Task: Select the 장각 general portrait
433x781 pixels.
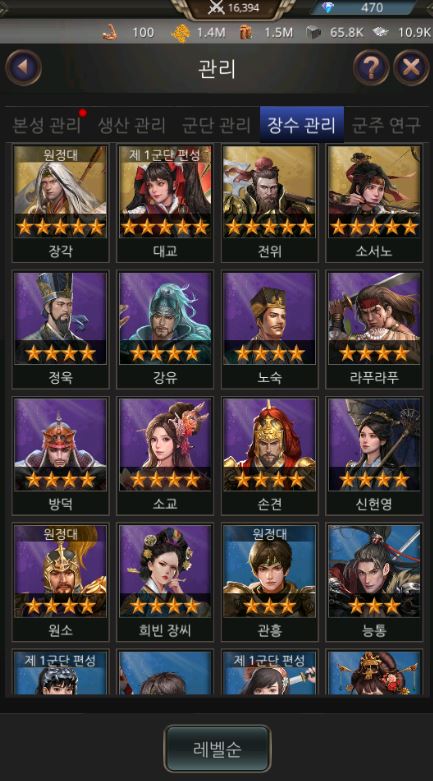Action: click(x=60, y=203)
